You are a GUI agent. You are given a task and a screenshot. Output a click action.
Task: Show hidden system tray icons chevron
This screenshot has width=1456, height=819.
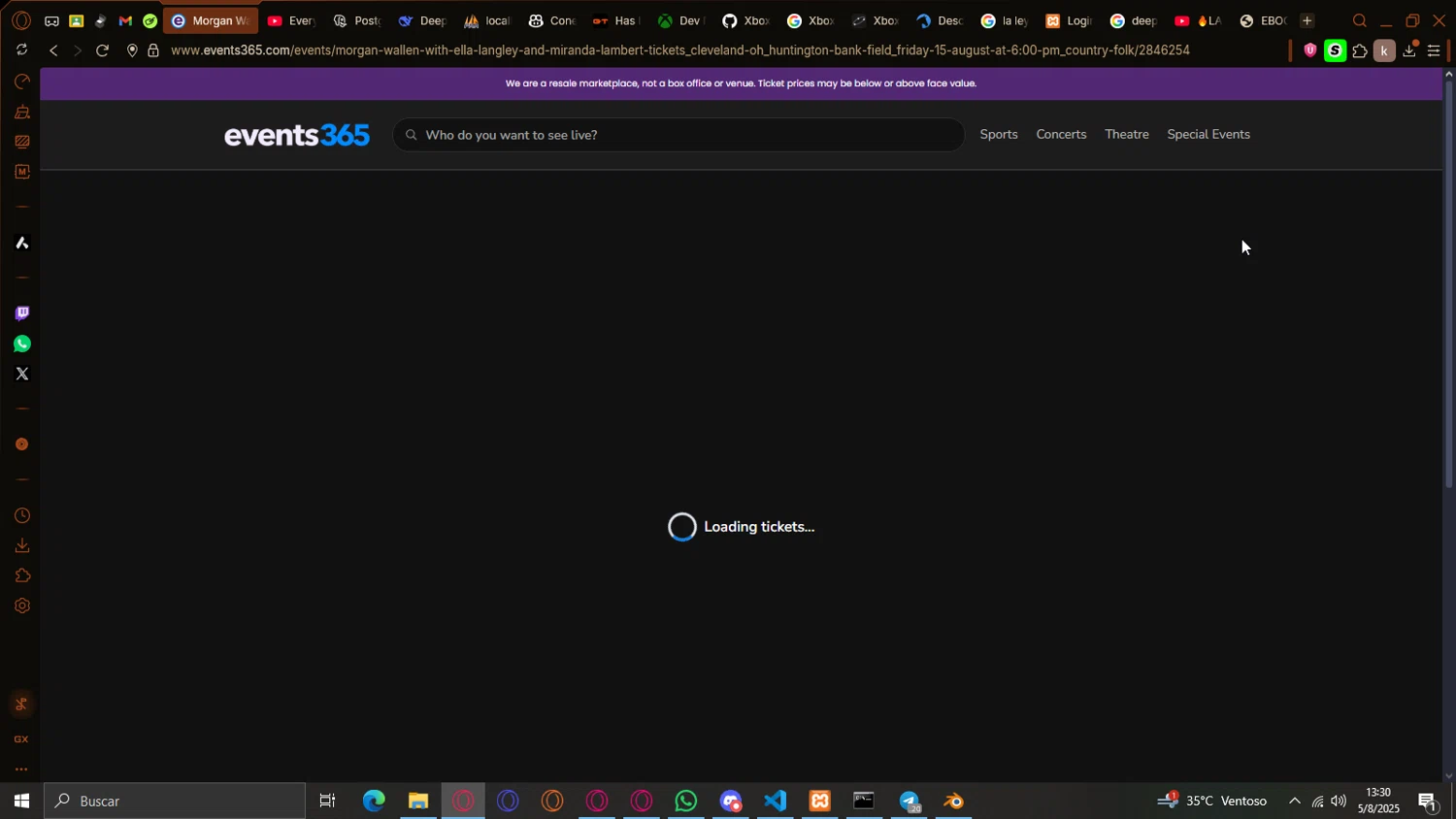(1294, 801)
